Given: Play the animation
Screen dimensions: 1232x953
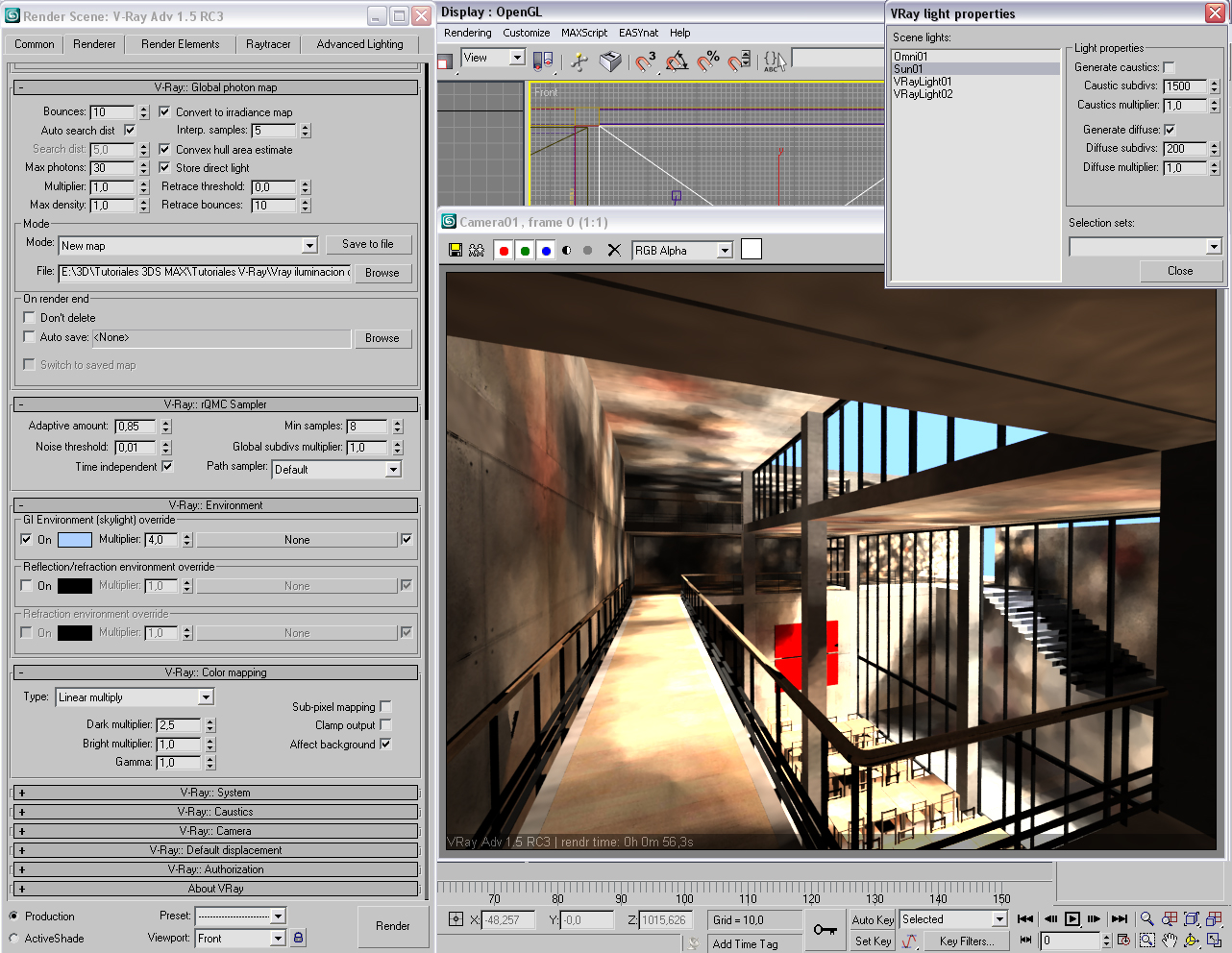Looking at the screenshot, I should click(1072, 919).
